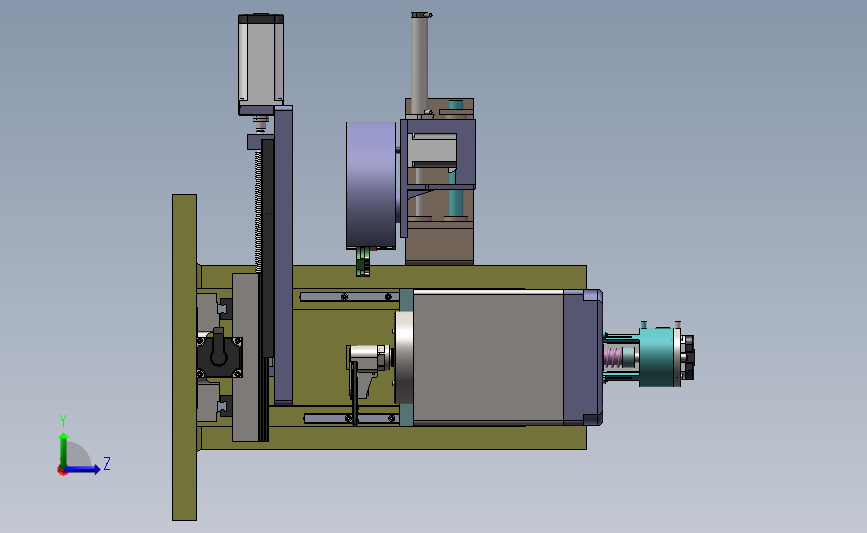The height and width of the screenshot is (533, 867).
Task: Select the black vertical rack beside the plate
Action: [268, 249]
